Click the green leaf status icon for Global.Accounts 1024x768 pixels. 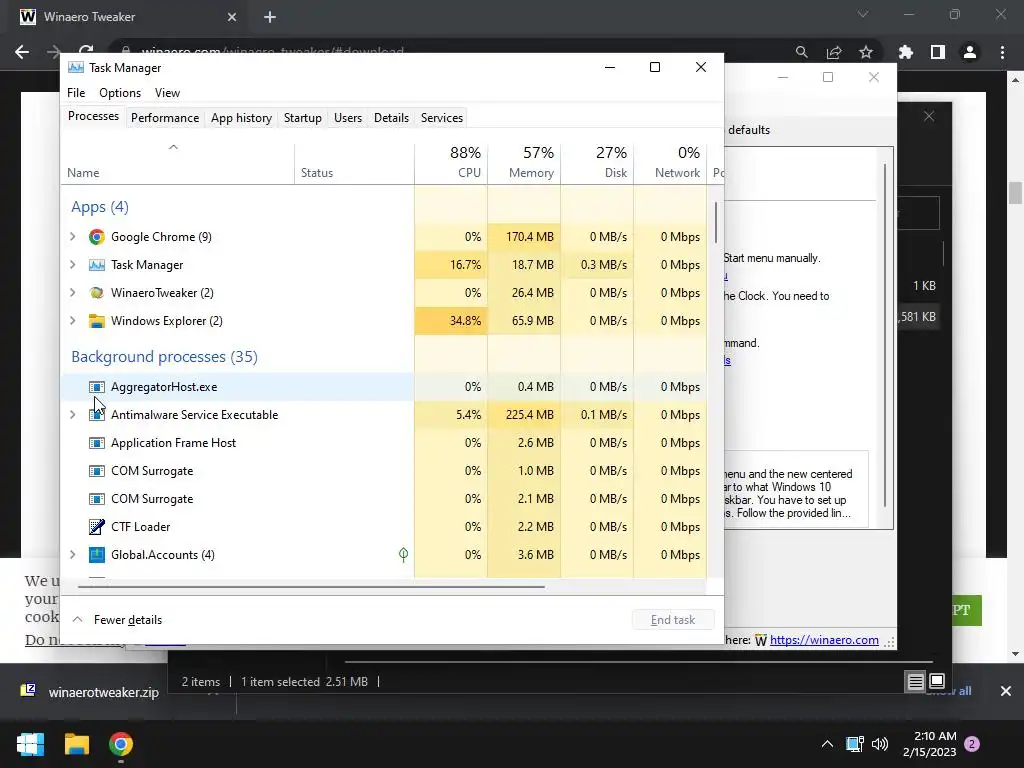pyautogui.click(x=404, y=555)
